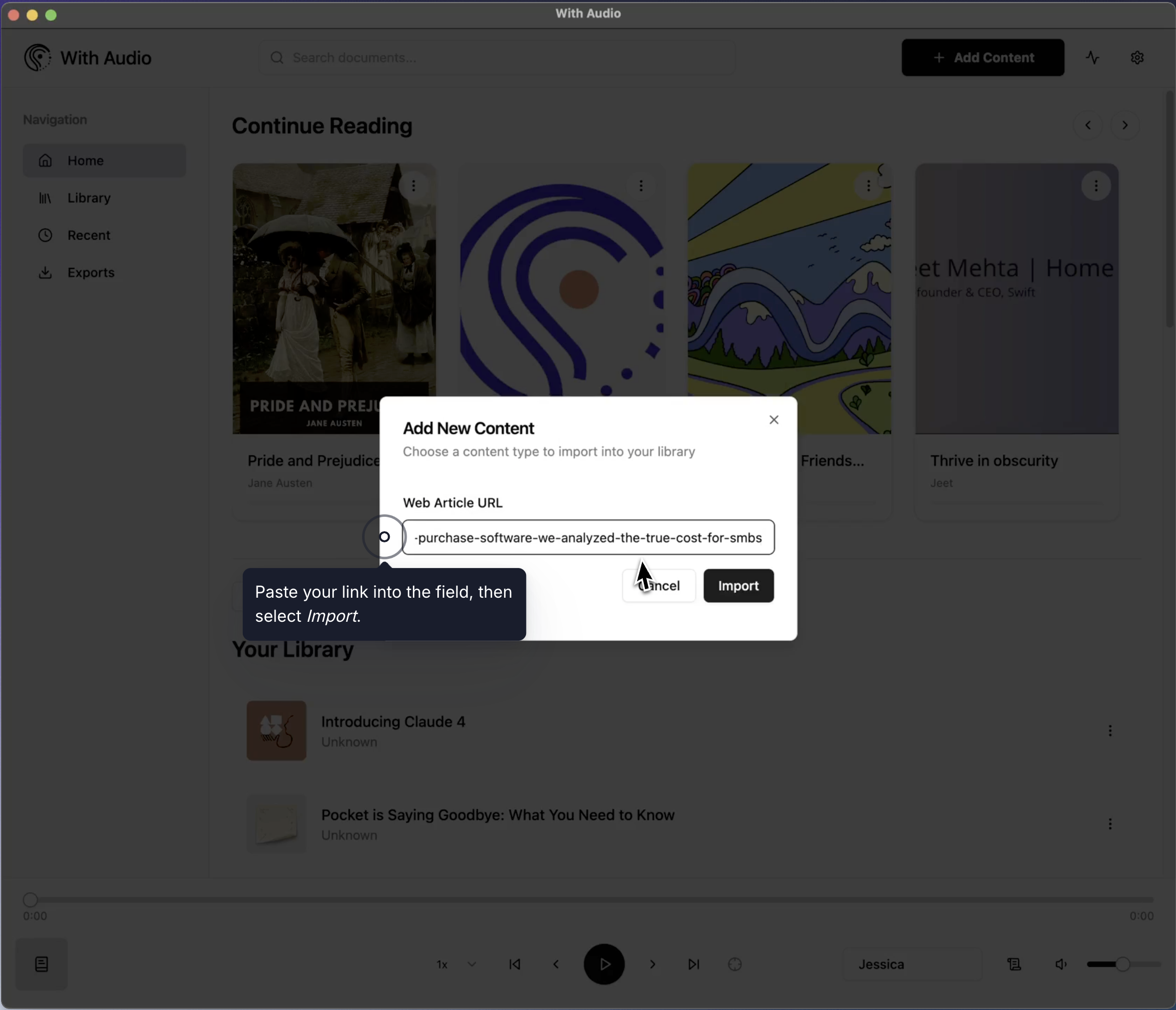
Task: Adjust the volume slider
Action: tap(1122, 964)
